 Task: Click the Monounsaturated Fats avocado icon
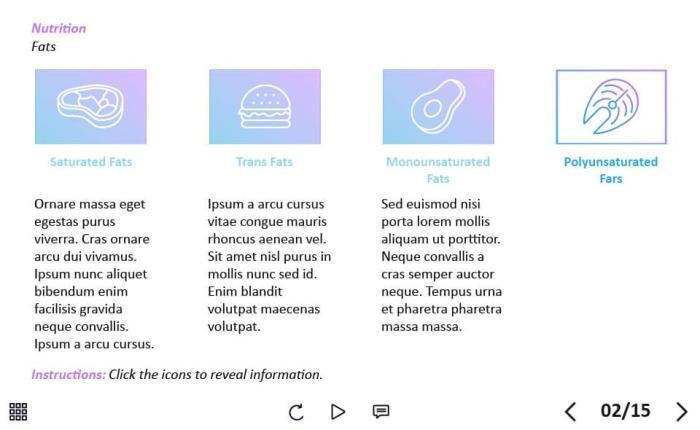point(438,106)
